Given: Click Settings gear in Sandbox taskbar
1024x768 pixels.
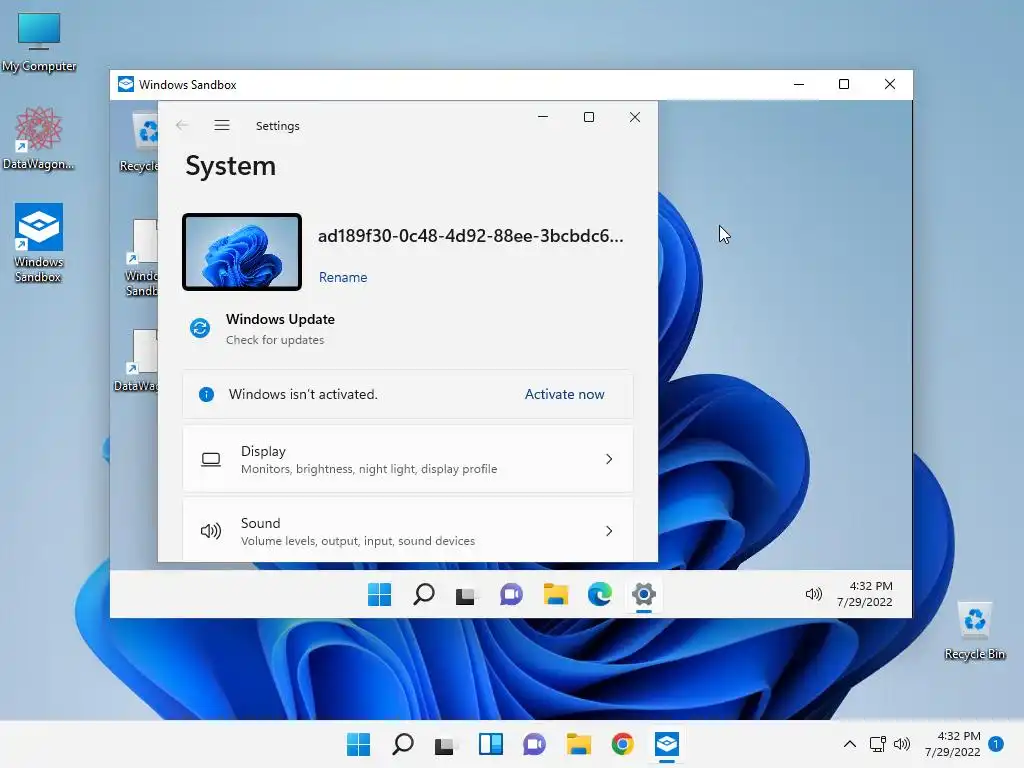Looking at the screenshot, I should [x=644, y=594].
